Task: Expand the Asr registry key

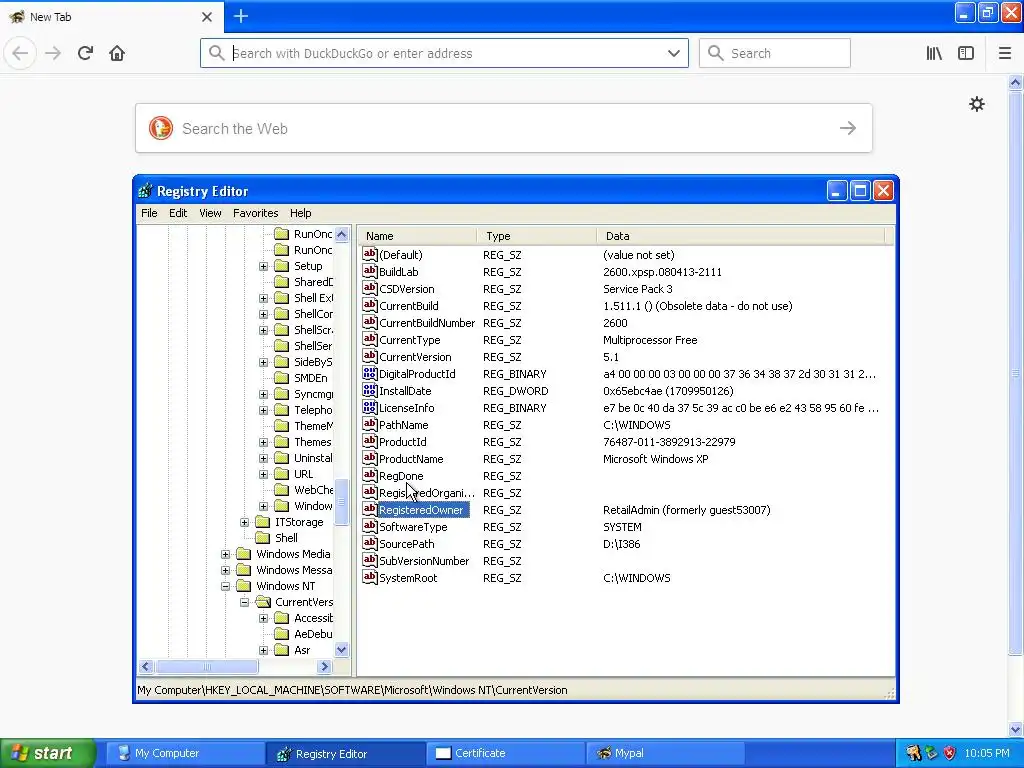Action: click(263, 650)
